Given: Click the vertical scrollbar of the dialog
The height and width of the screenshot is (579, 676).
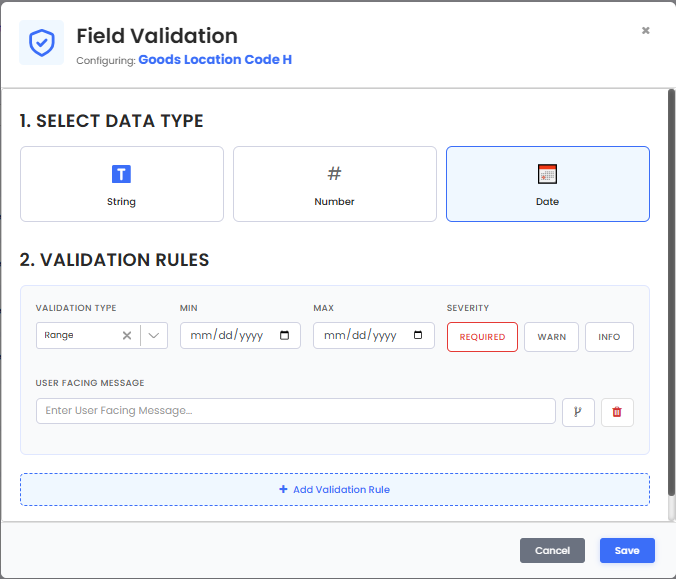Looking at the screenshot, I should [671, 293].
